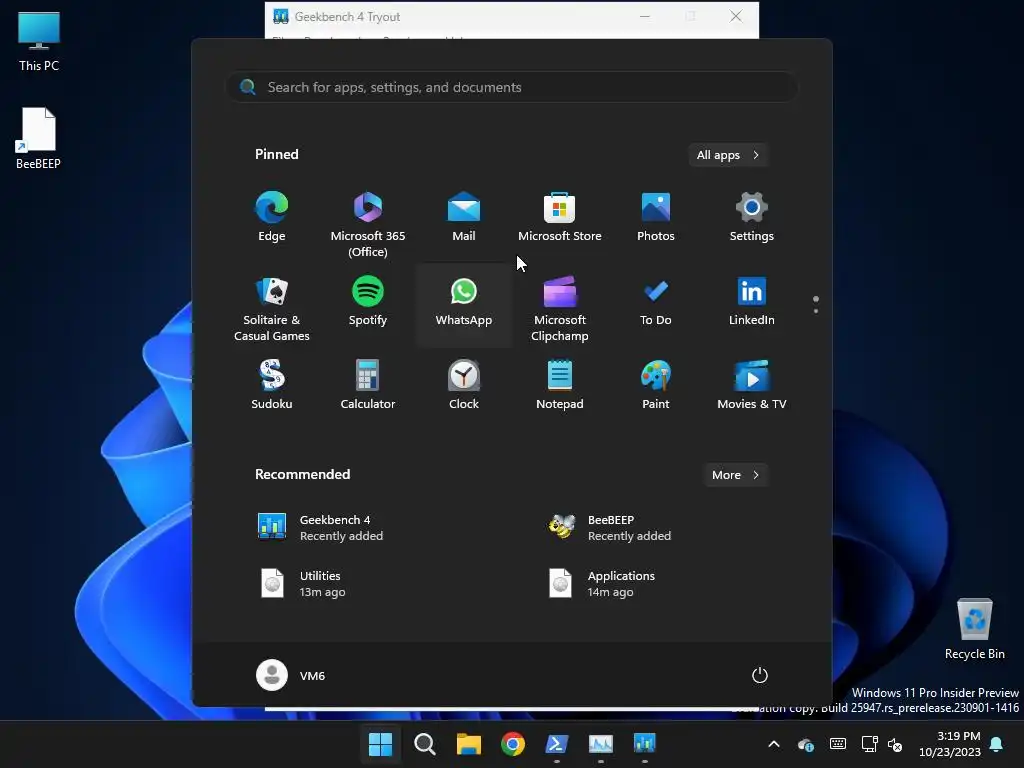Screen dimensions: 1024x768
Task: Select the This PC desktop icon
Action: click(x=39, y=41)
